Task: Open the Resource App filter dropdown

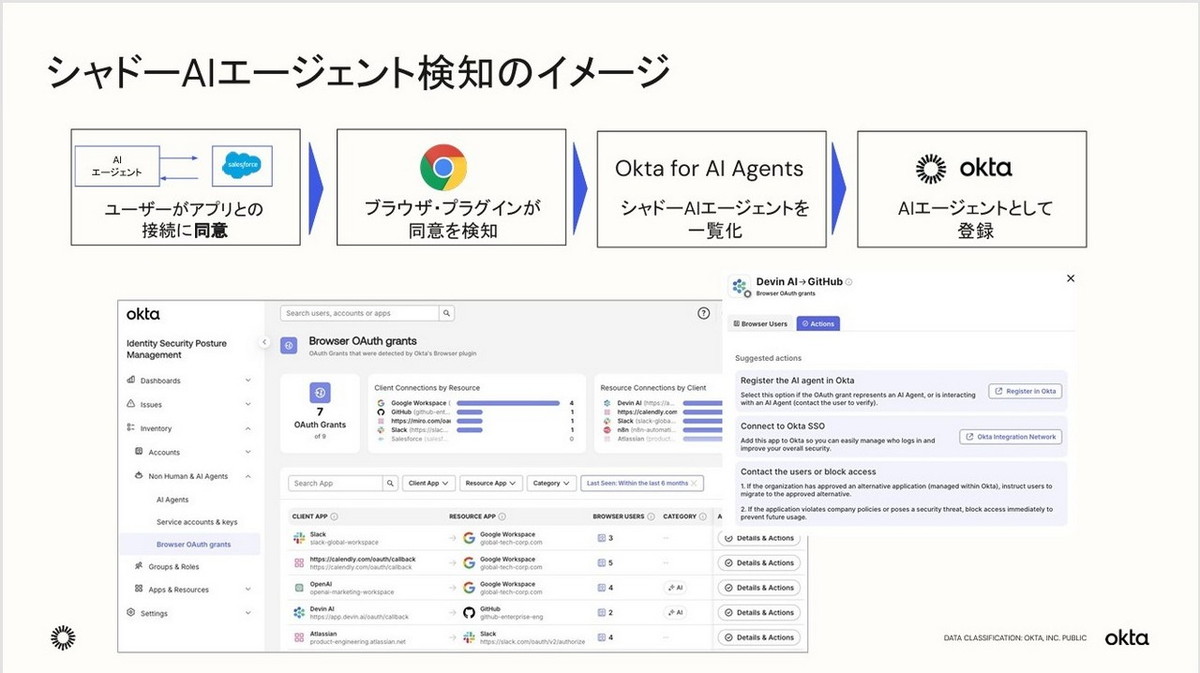Action: 492,483
